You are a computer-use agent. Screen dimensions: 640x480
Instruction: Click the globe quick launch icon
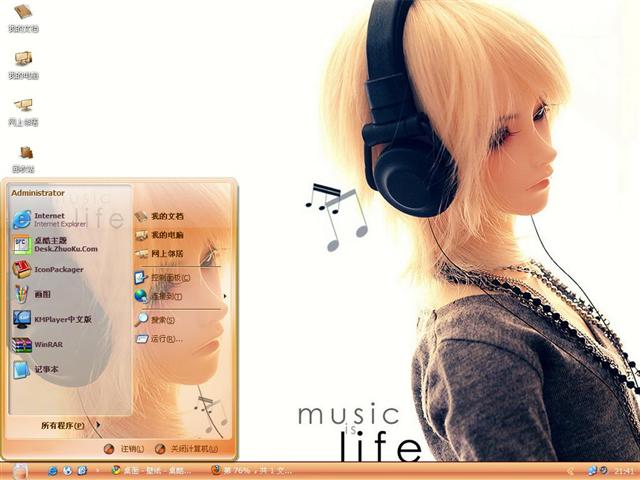click(x=67, y=471)
